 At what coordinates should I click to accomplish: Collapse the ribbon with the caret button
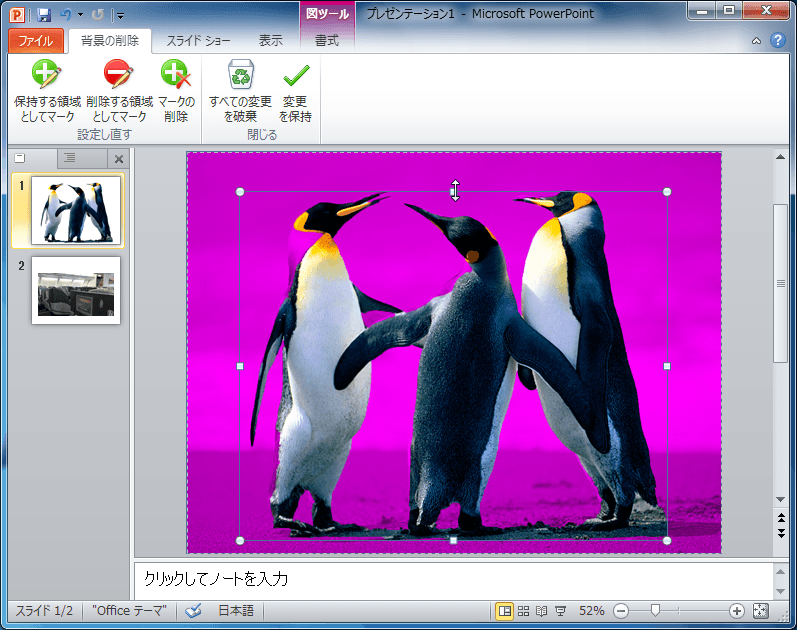click(757, 41)
